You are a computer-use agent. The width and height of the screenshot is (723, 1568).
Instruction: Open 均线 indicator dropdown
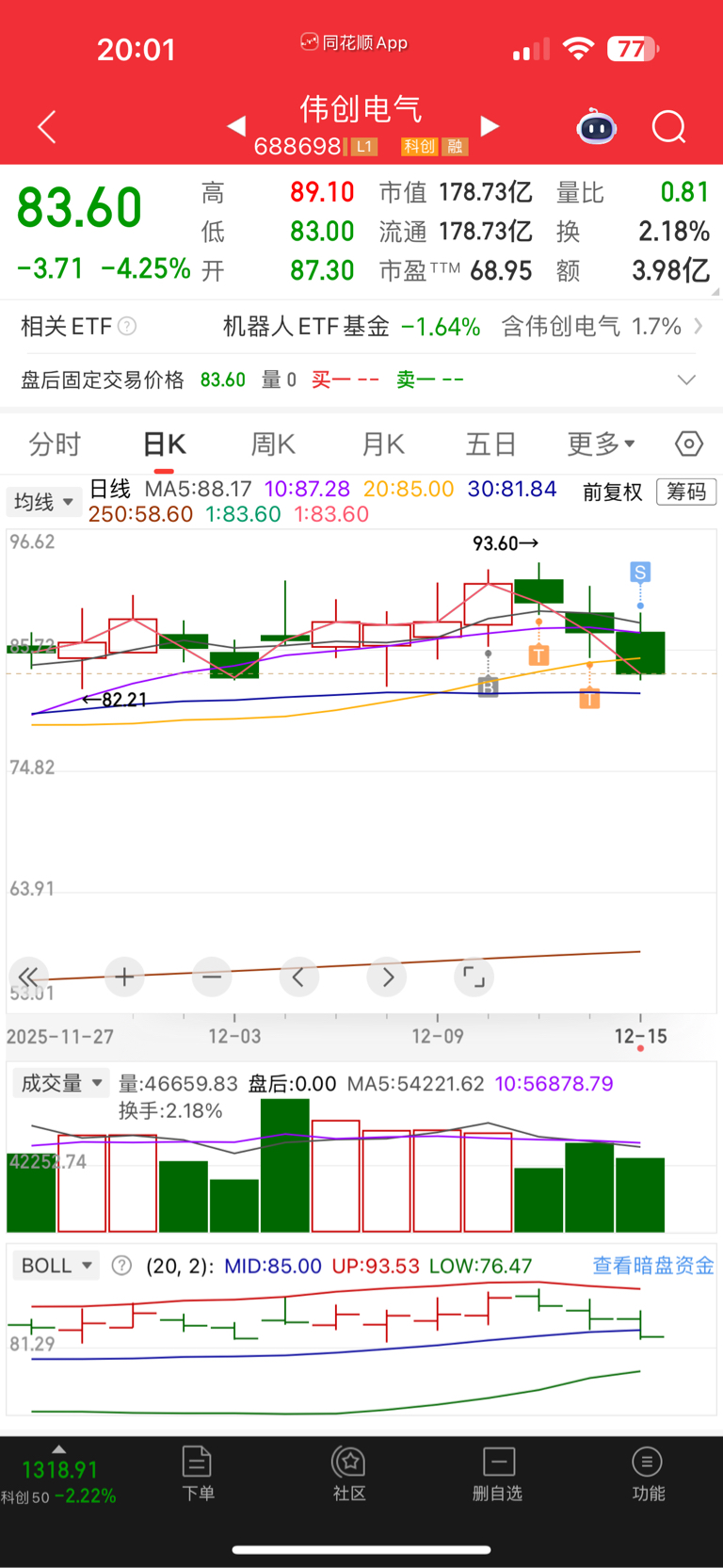(x=43, y=502)
